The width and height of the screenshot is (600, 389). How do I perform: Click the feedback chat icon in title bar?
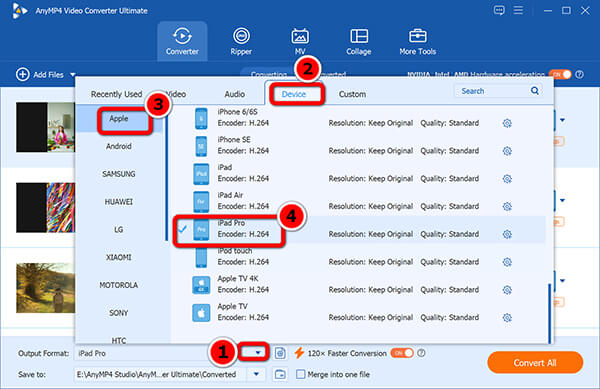pyautogui.click(x=499, y=10)
